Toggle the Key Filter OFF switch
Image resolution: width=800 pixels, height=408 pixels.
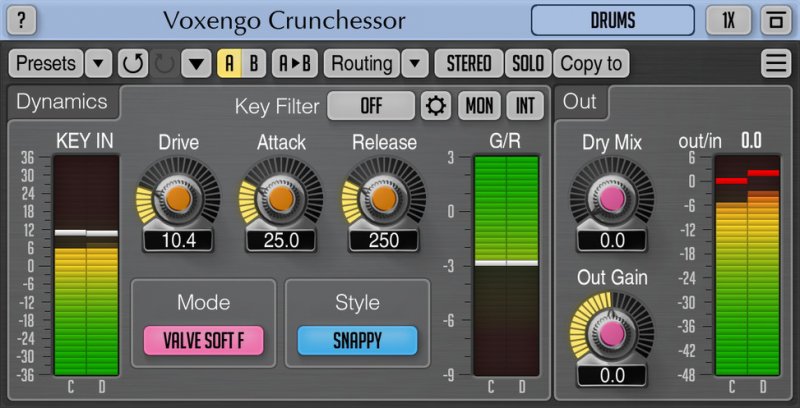371,106
